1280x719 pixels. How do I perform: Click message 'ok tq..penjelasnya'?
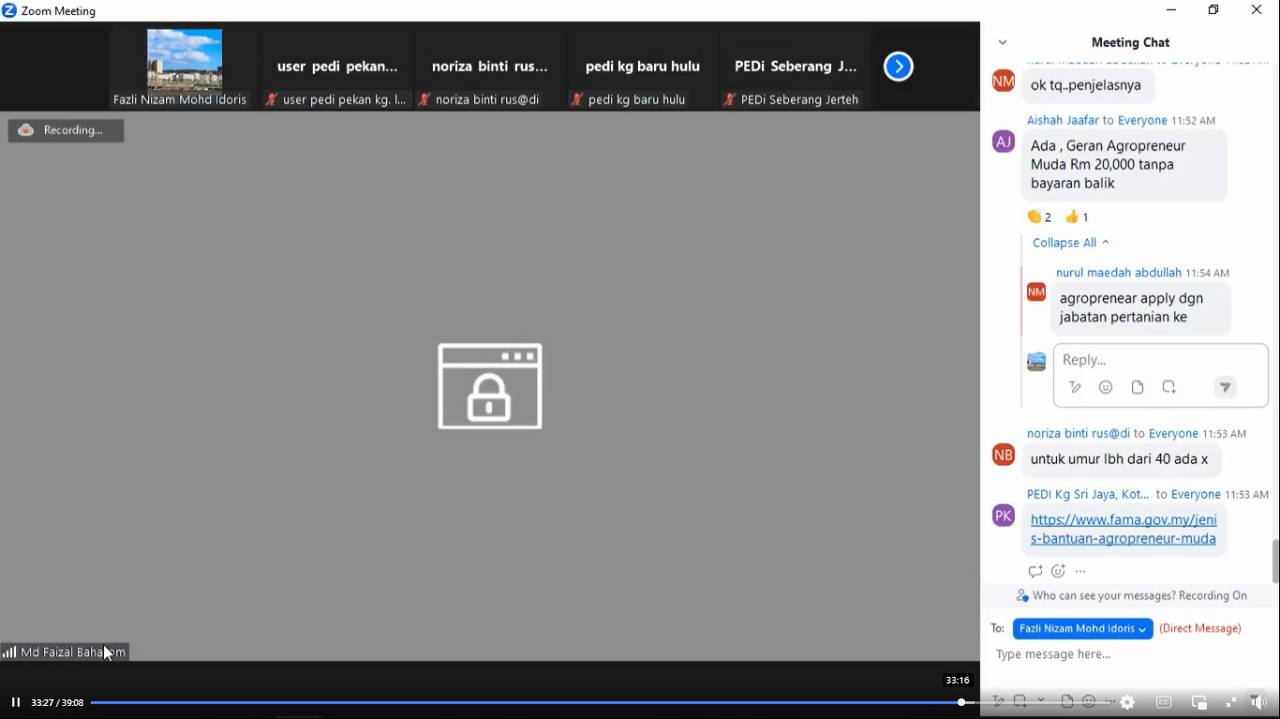(x=1086, y=85)
